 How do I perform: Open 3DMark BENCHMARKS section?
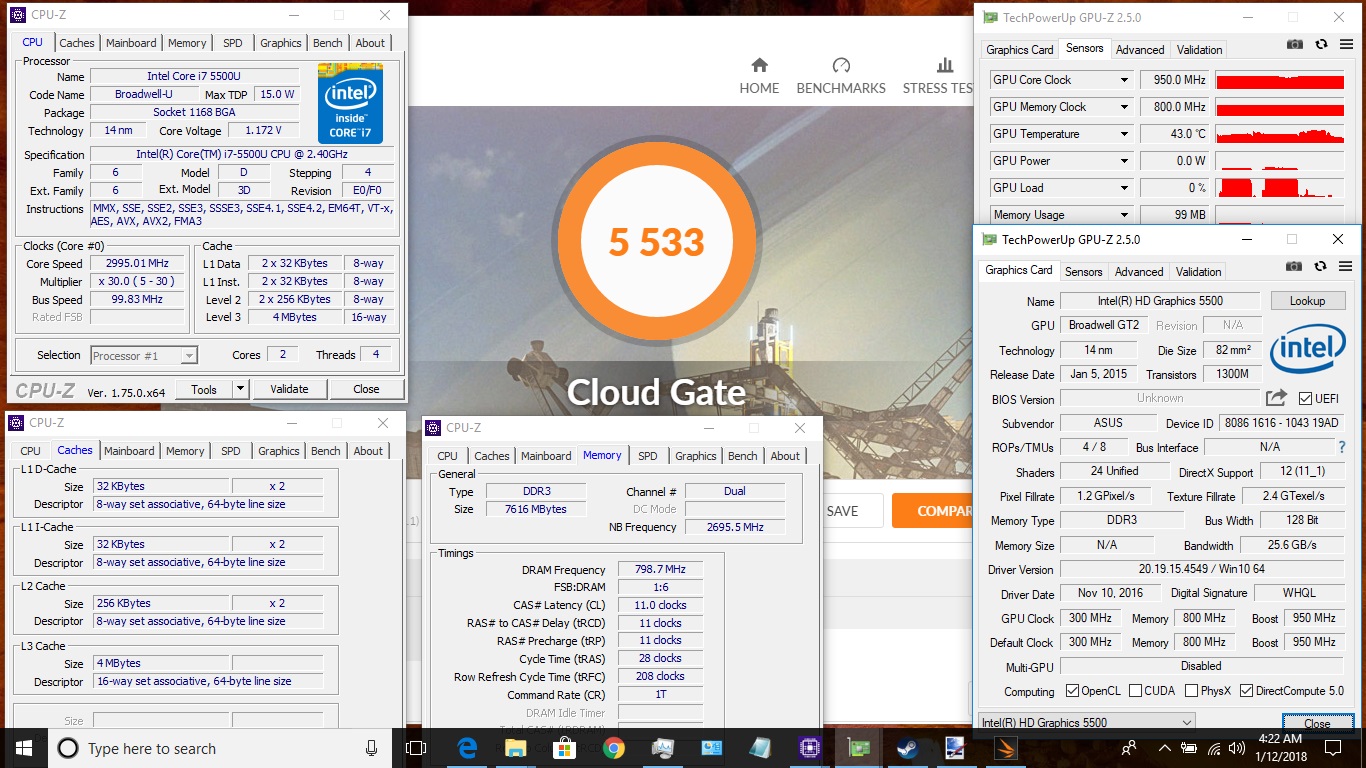point(841,76)
